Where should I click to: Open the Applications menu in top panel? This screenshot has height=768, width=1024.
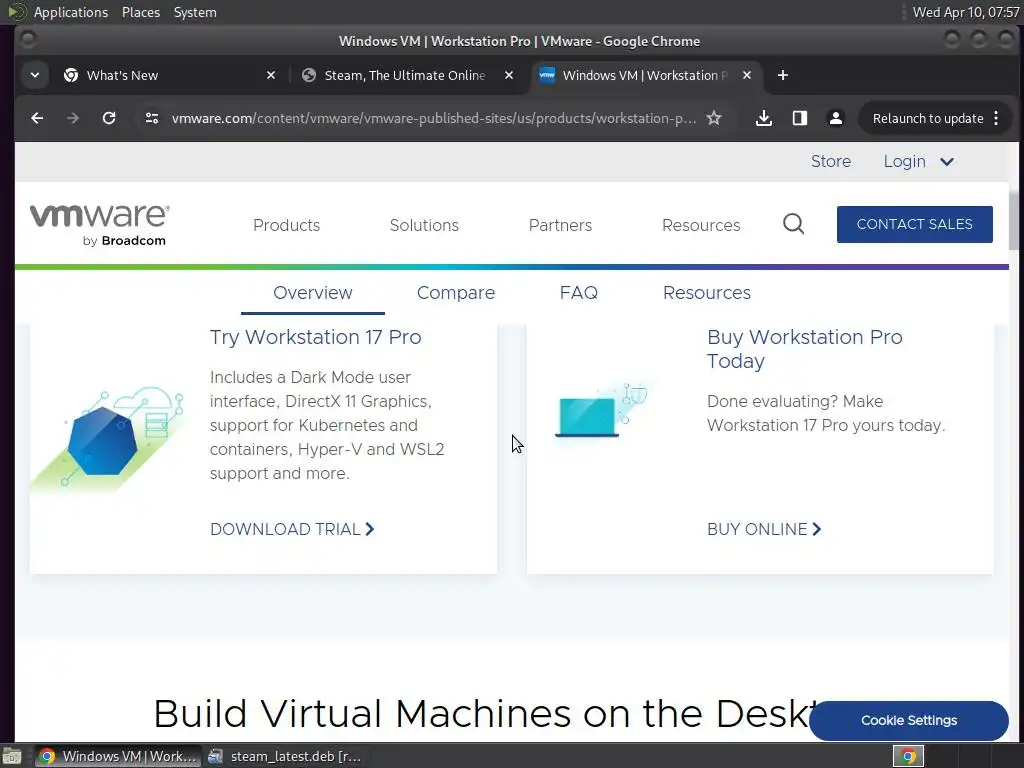[71, 12]
